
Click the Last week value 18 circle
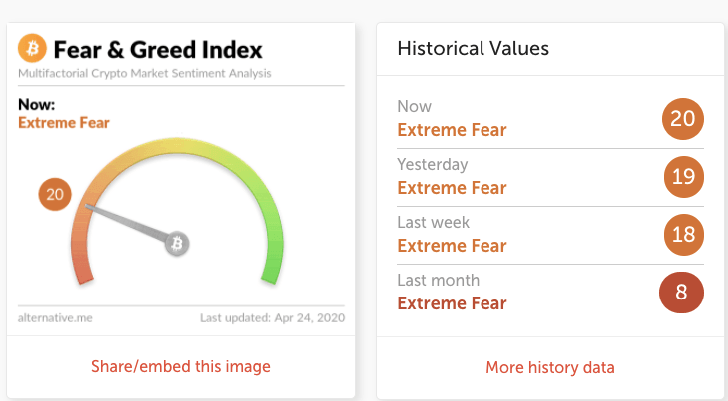click(x=682, y=236)
